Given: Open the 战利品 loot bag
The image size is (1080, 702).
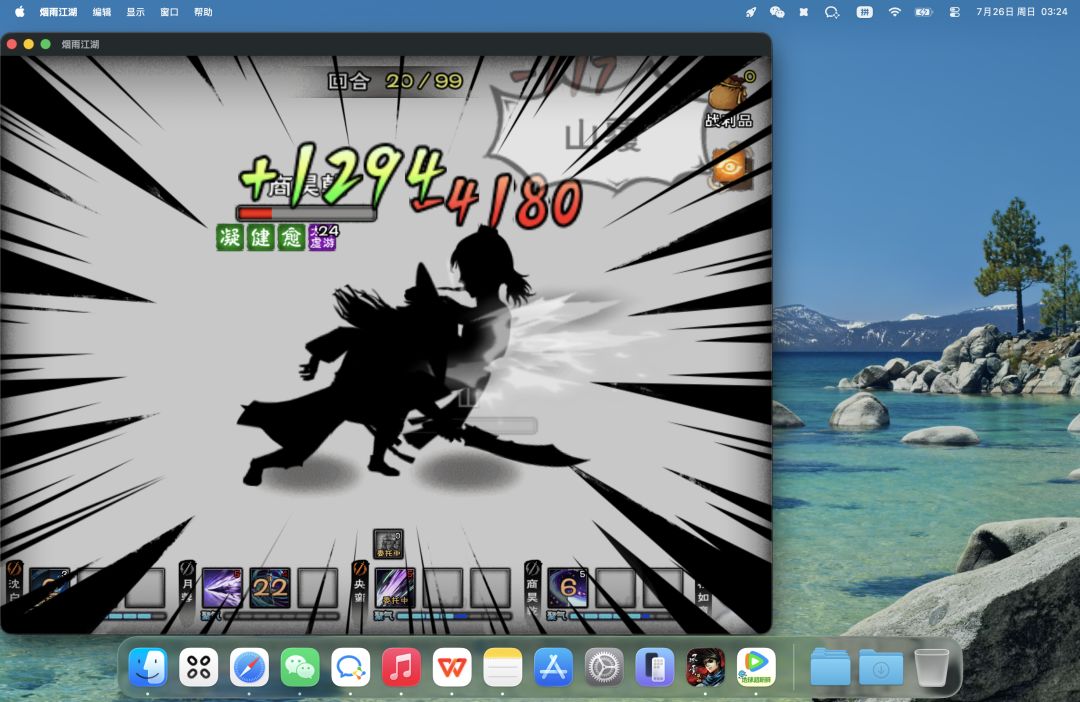Looking at the screenshot, I should [x=729, y=102].
